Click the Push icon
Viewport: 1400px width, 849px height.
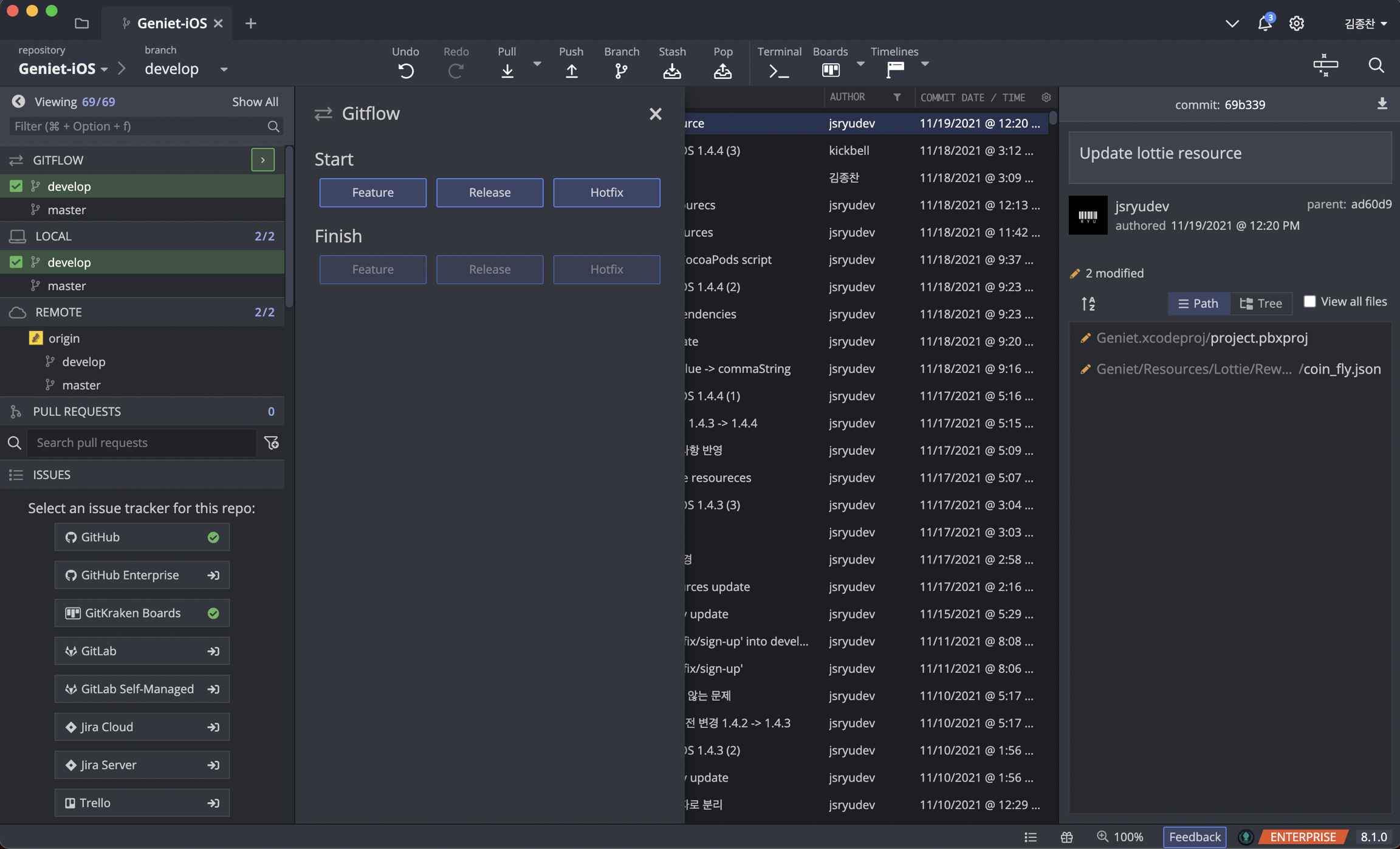(x=571, y=70)
